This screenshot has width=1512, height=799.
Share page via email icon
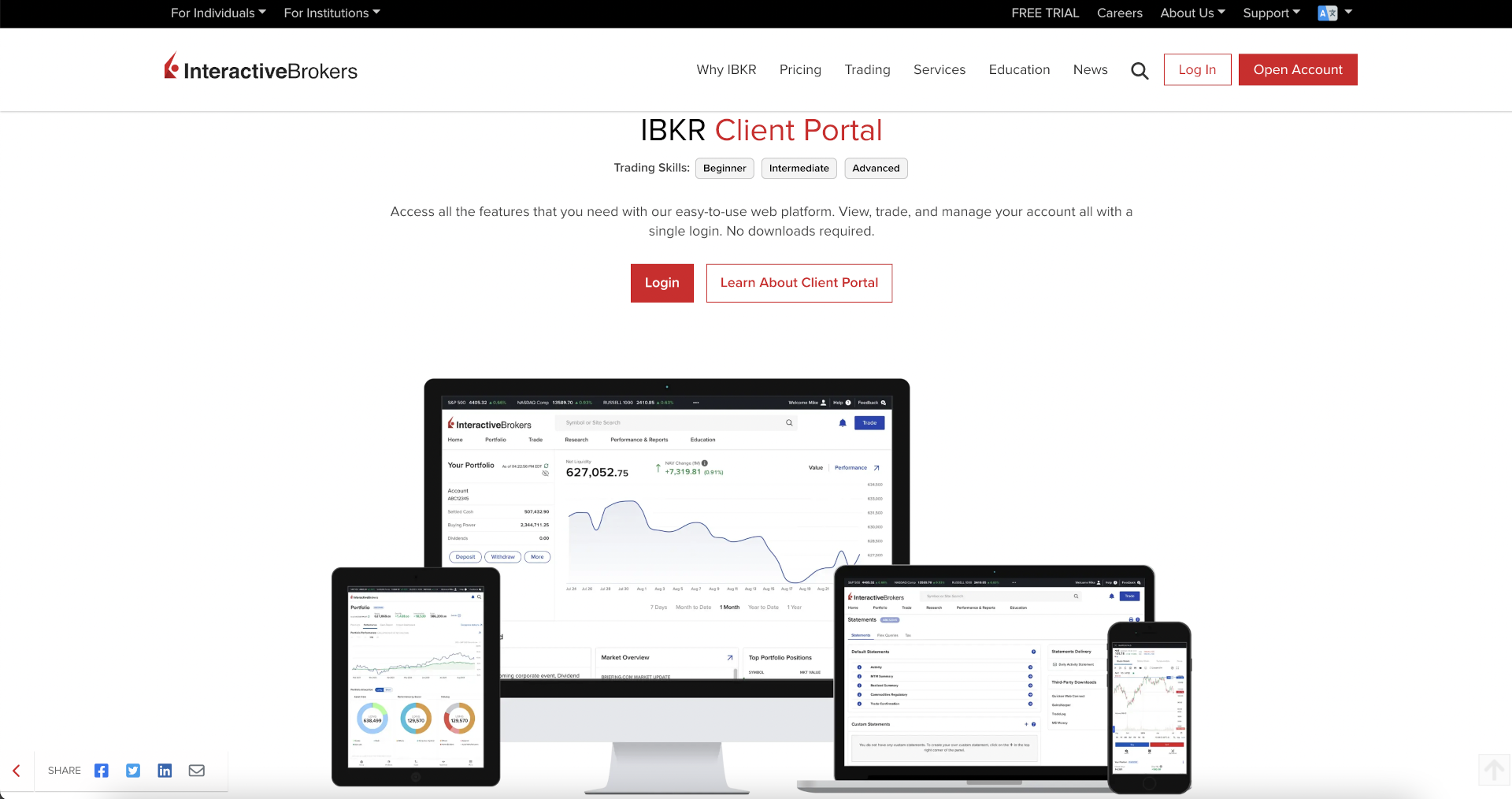(197, 771)
